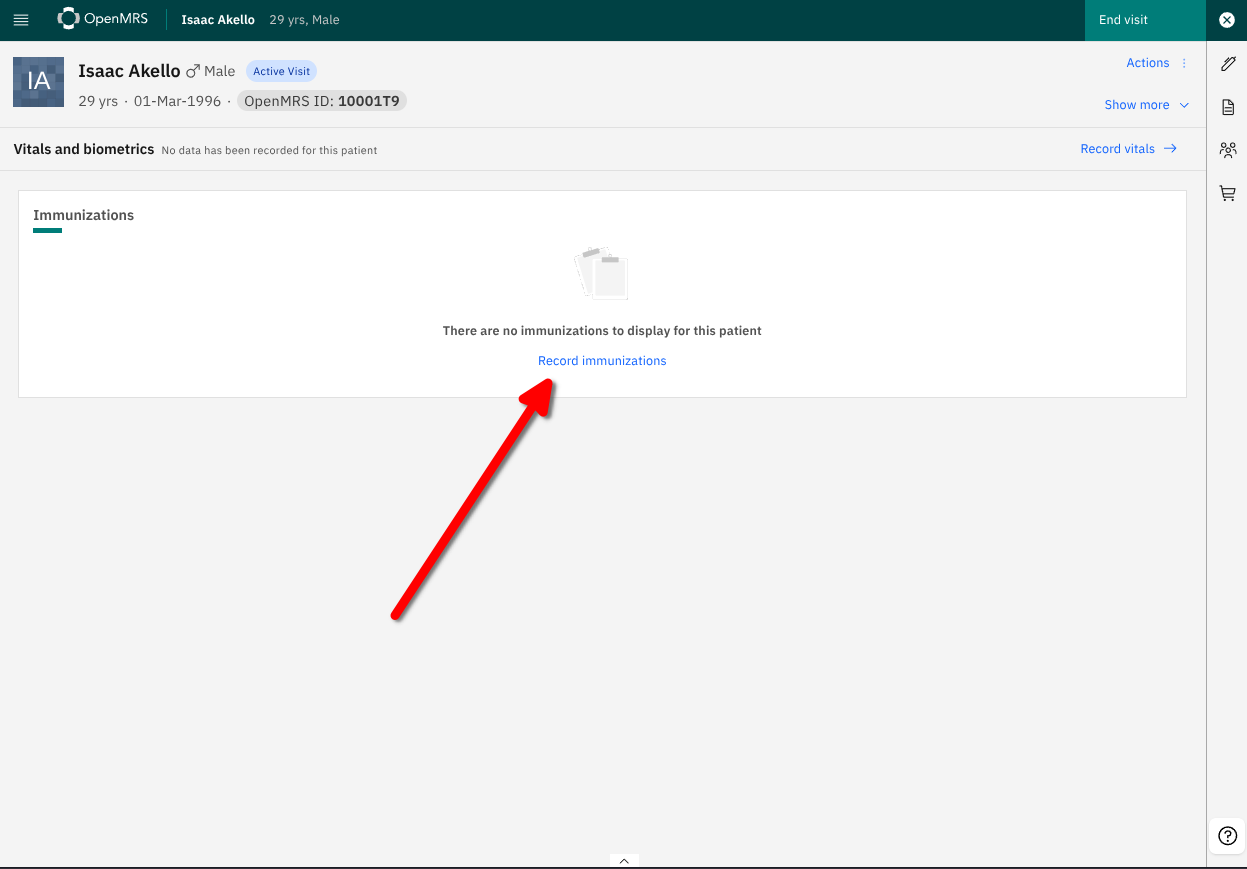Click the IA patient avatar thumbnail
The height and width of the screenshot is (869, 1247).
click(x=39, y=82)
